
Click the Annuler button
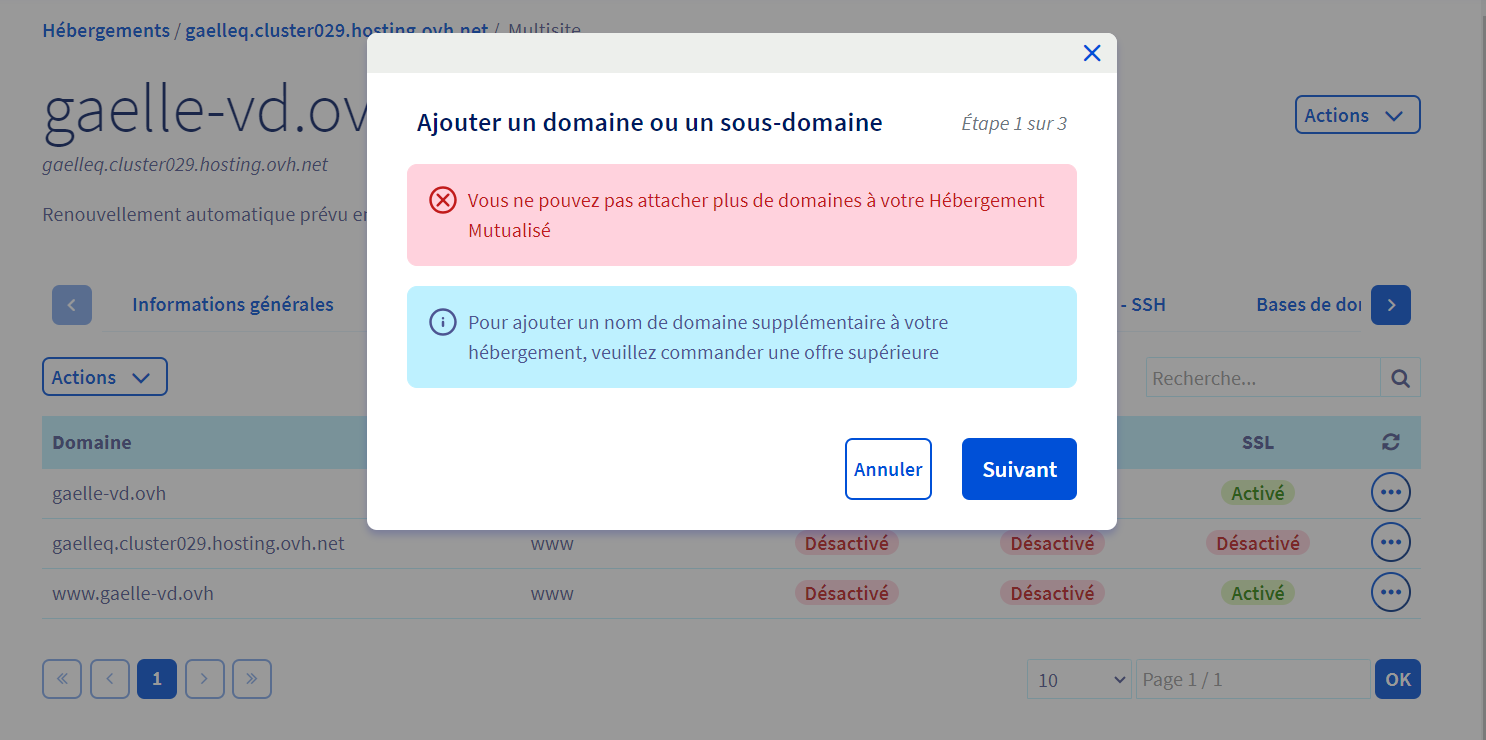[x=887, y=469]
